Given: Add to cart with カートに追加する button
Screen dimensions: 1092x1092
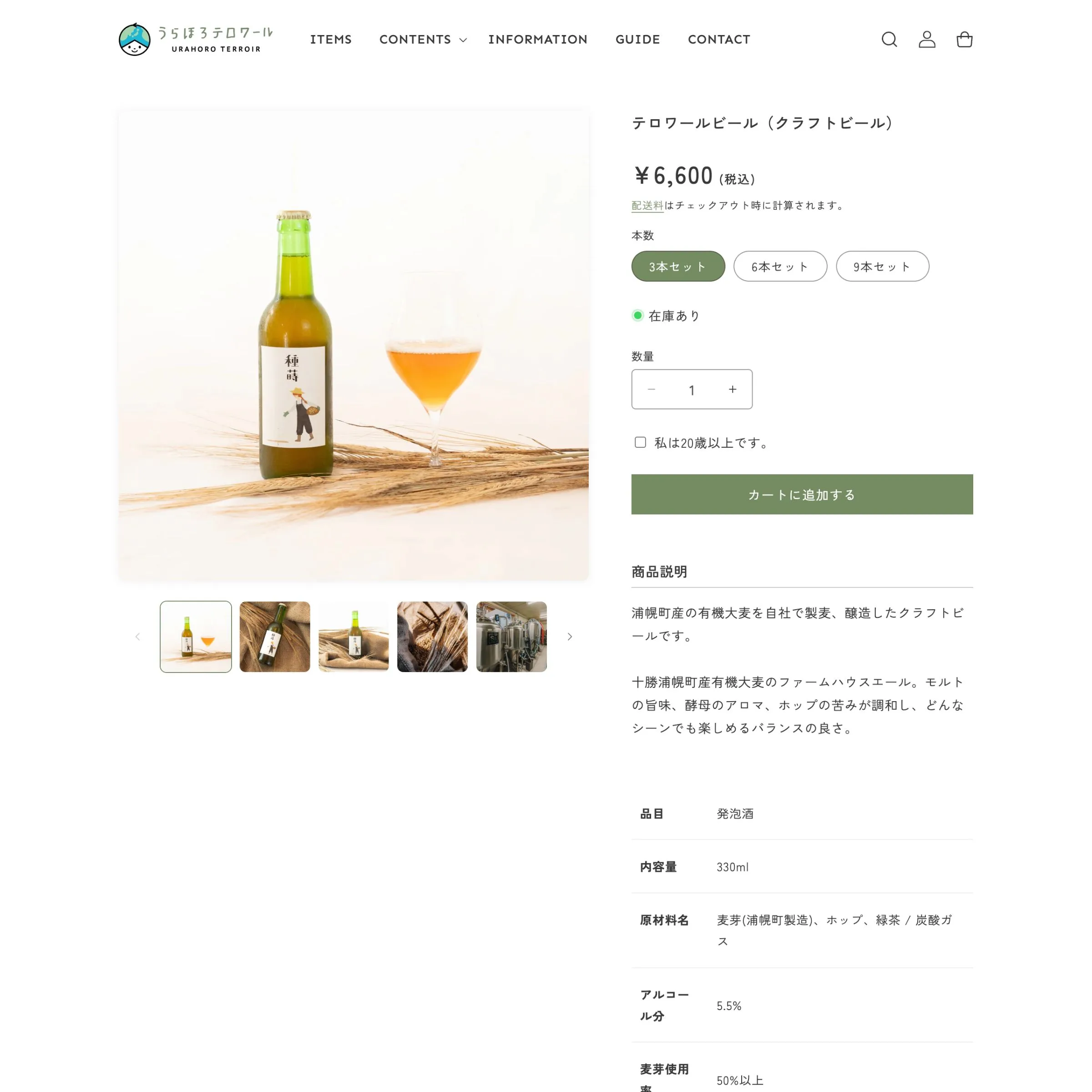Looking at the screenshot, I should click(x=802, y=495).
